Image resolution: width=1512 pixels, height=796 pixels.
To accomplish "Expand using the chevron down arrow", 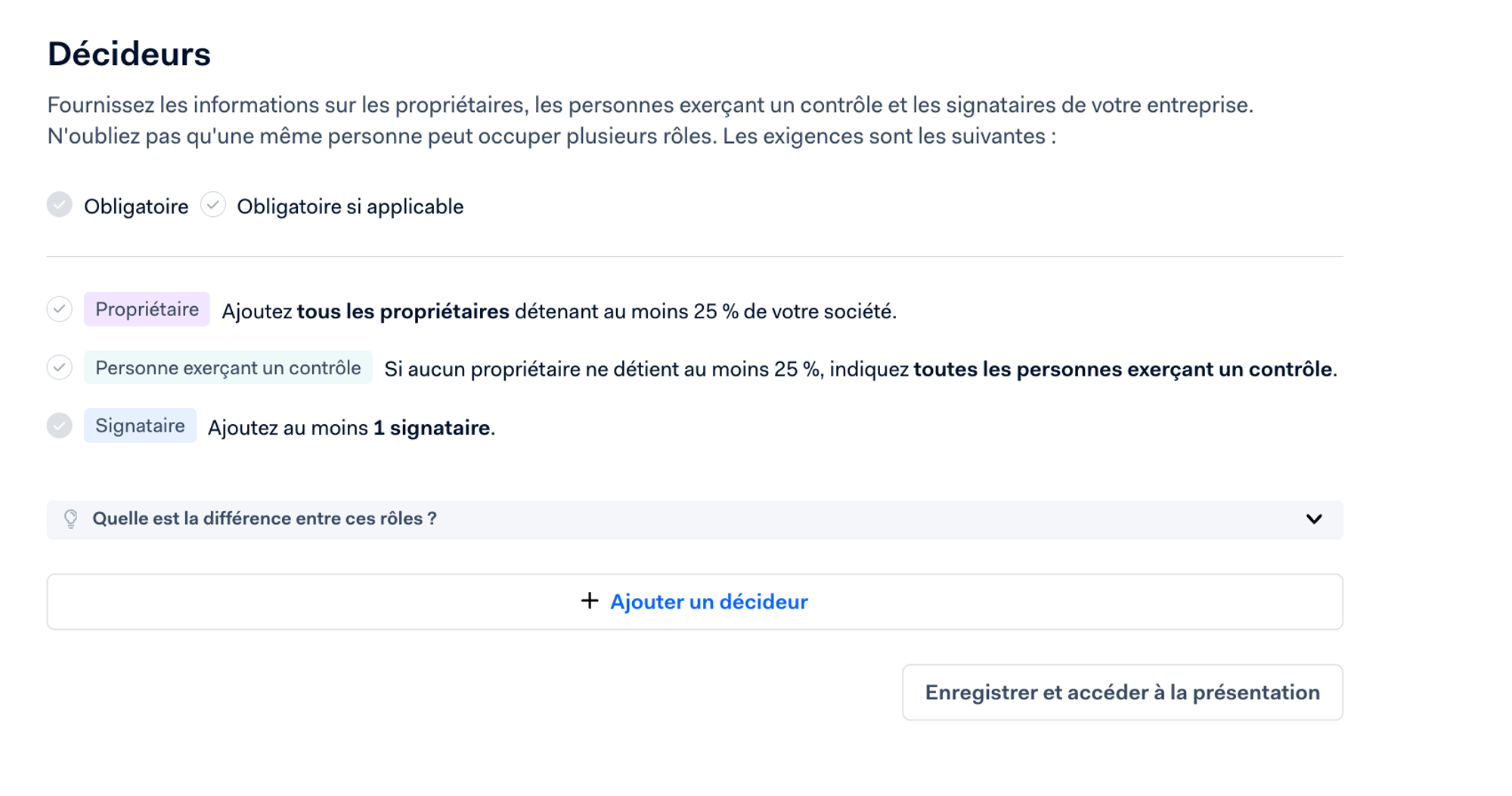I will point(1314,519).
